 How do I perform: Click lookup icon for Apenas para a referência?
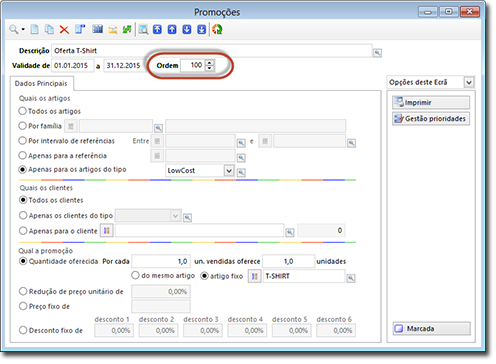click(241, 158)
